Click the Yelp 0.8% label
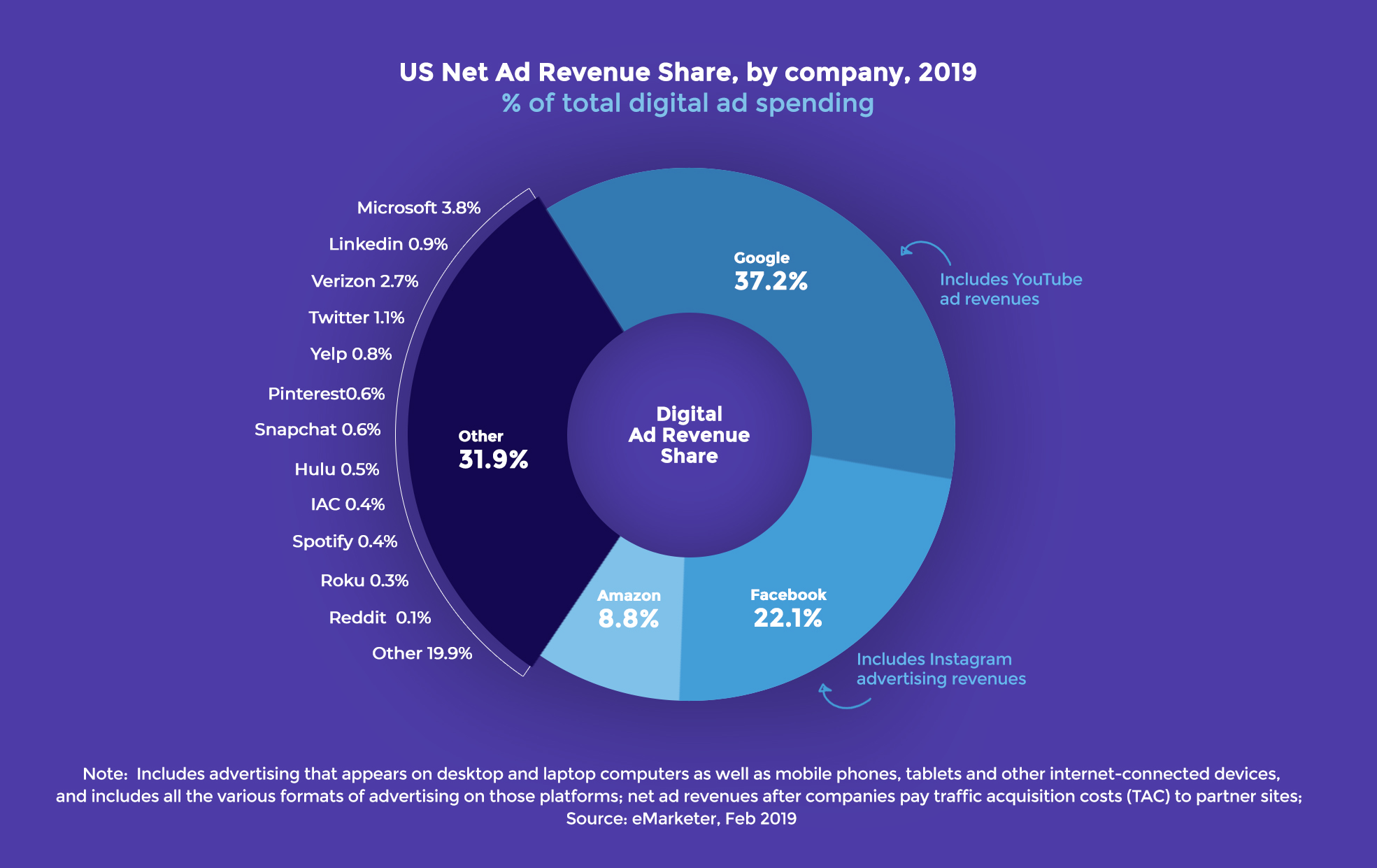Screen dimensions: 1377x868 tap(351, 355)
